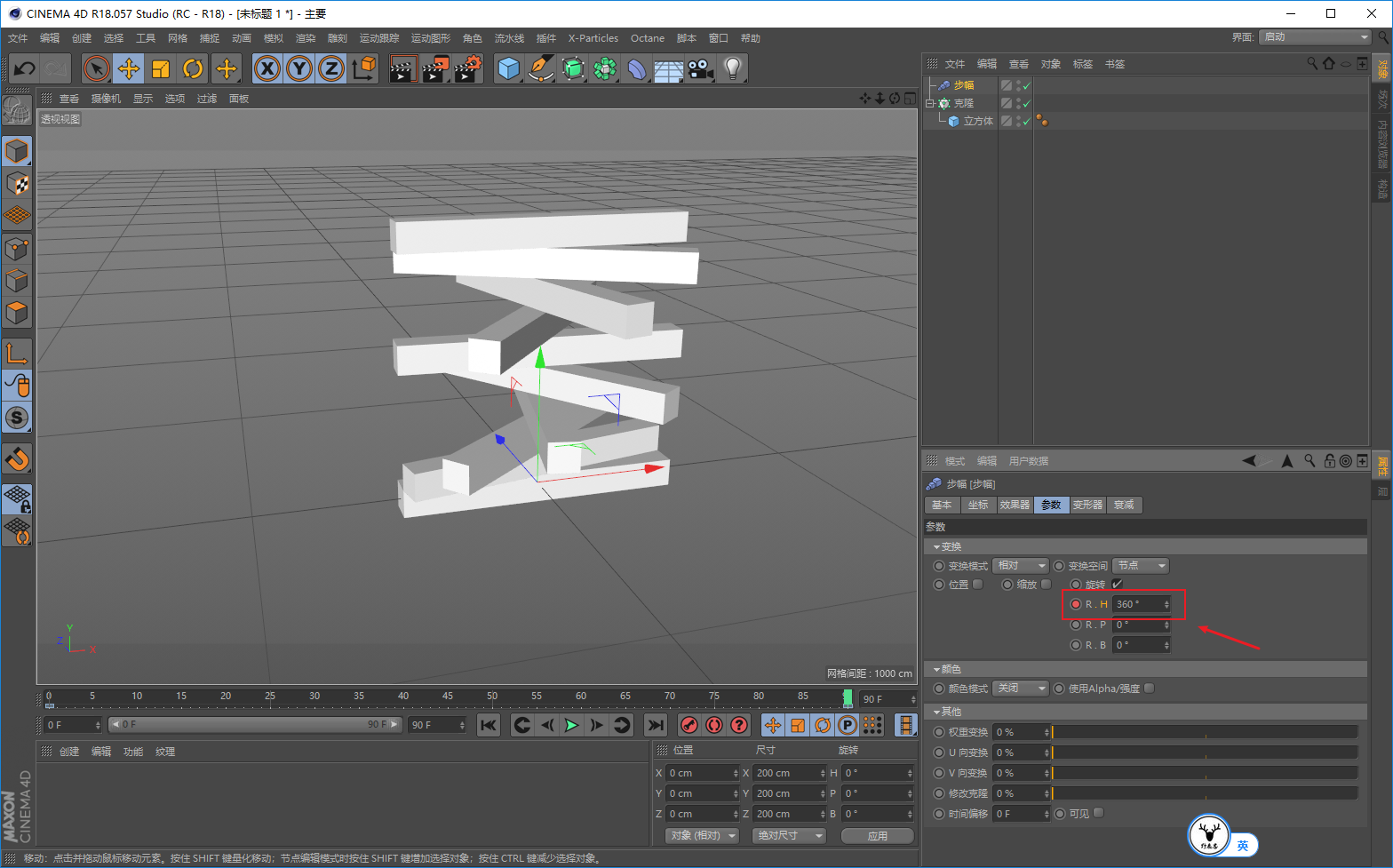
Task: Click Render View clapperboard icon
Action: (x=403, y=68)
